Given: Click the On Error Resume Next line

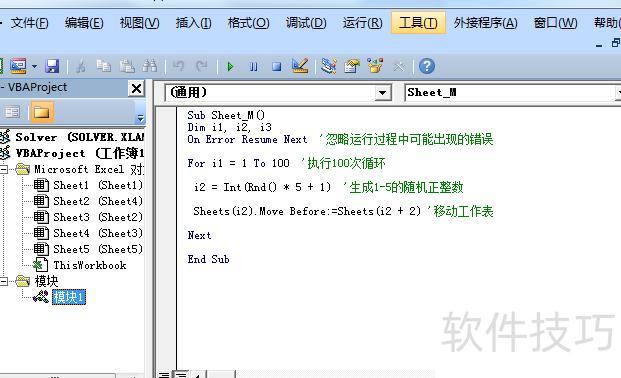Looking at the screenshot, I should click(248, 139).
